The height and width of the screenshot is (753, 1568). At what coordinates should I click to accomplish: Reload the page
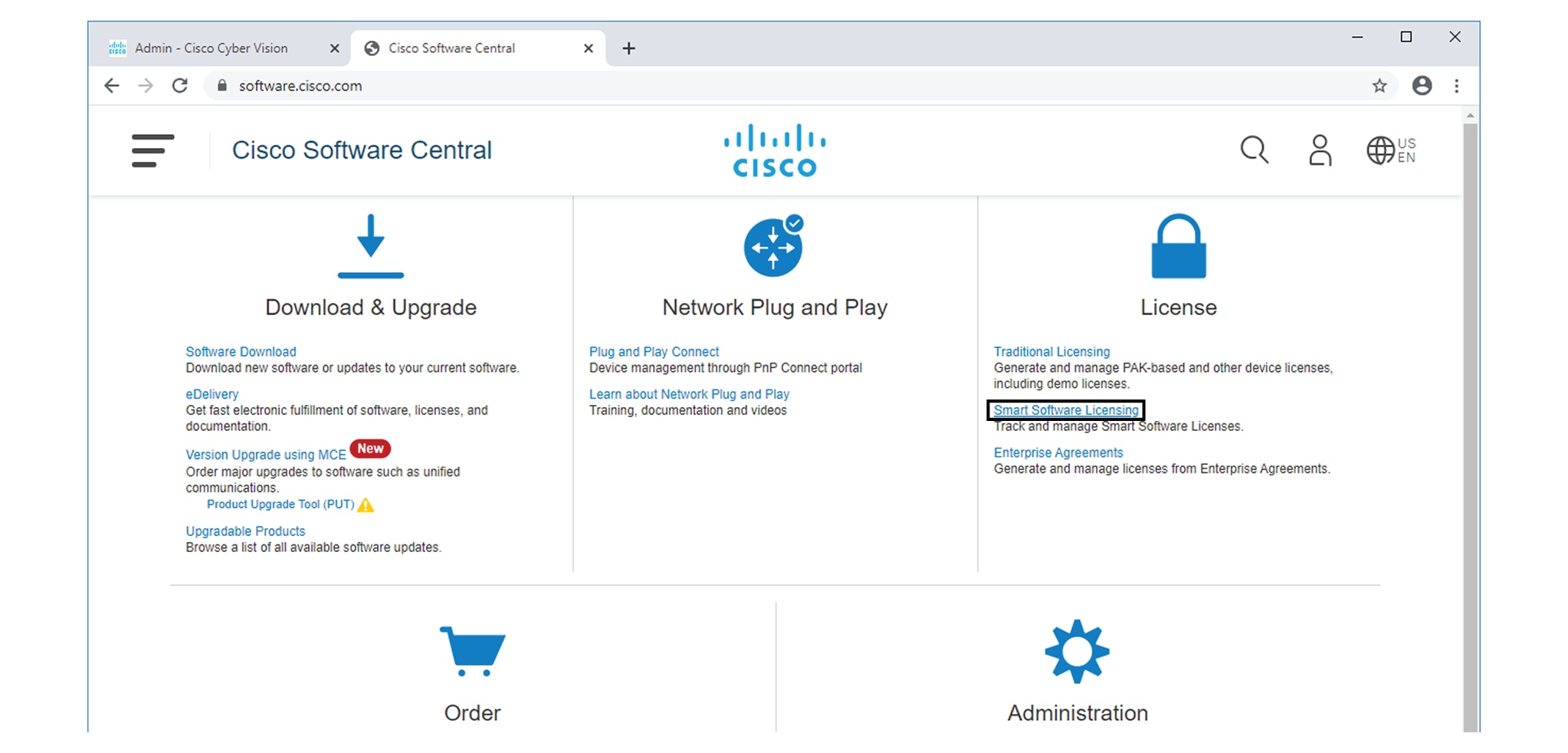pos(180,86)
